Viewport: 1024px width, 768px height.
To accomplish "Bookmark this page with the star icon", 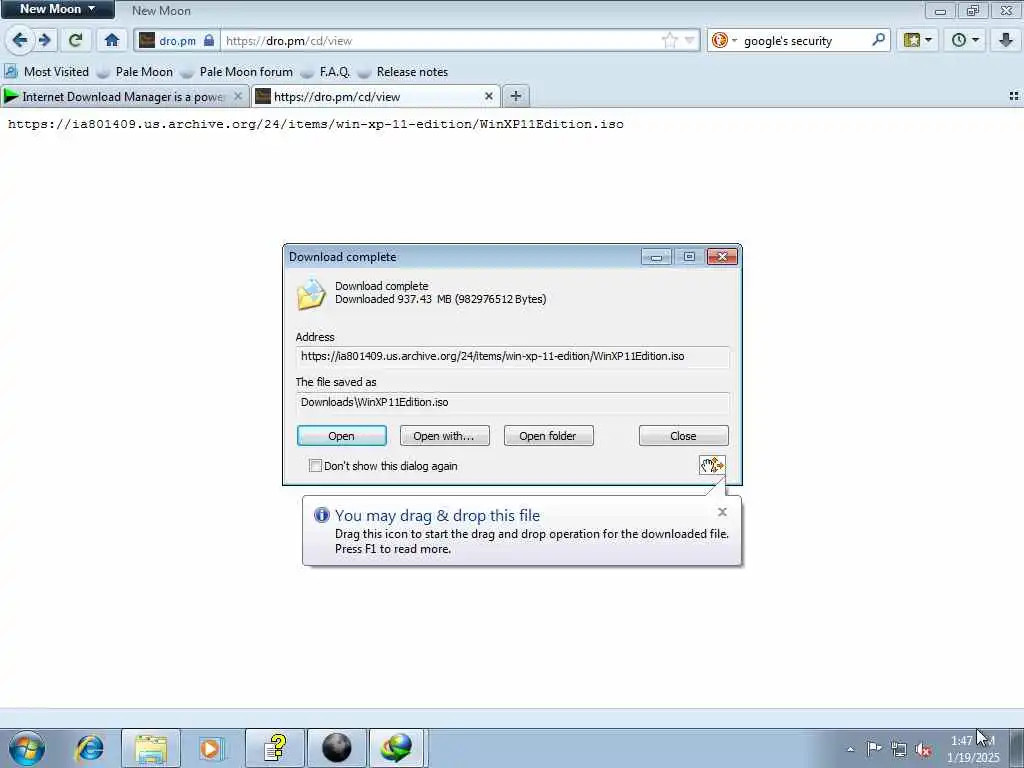I will point(669,40).
